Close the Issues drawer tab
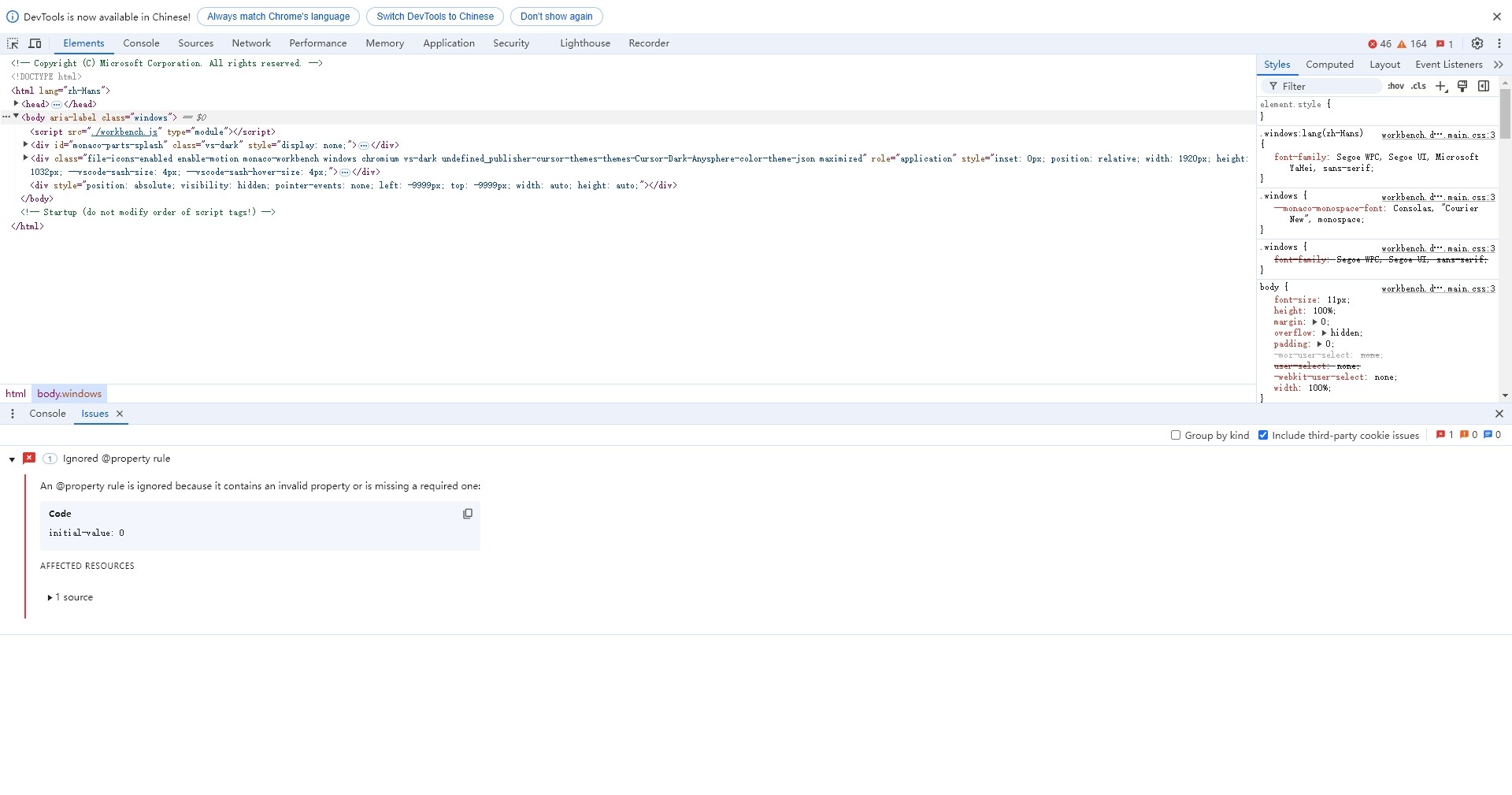Screen dimensions: 1512x795 click(120, 414)
